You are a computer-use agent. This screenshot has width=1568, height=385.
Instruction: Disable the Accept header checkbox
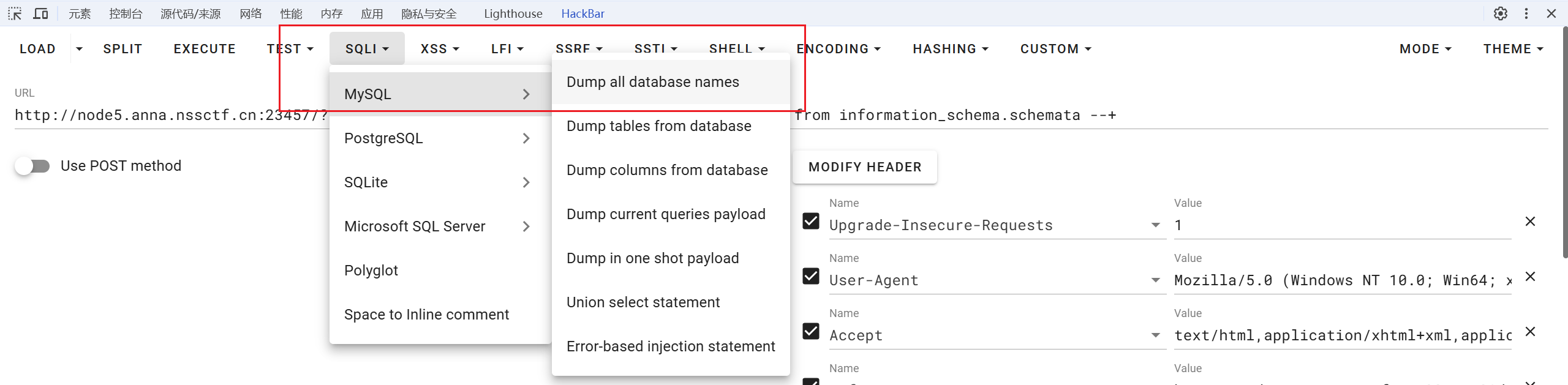point(811,331)
